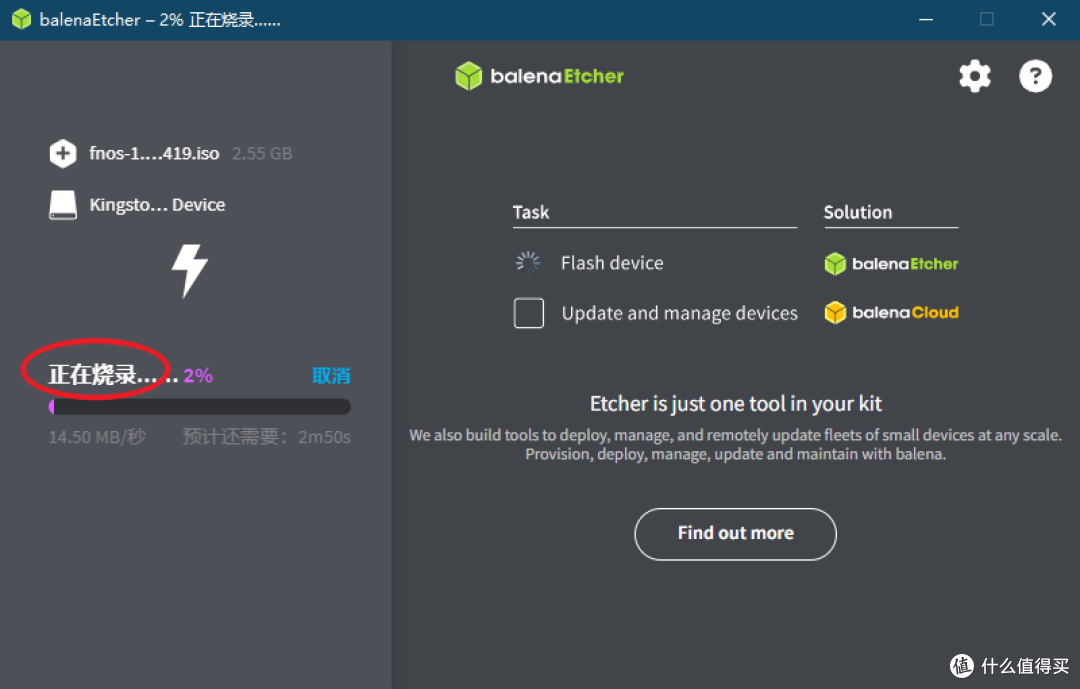Click the lightning bolt flash icon
The height and width of the screenshot is (689, 1080).
[x=189, y=270]
